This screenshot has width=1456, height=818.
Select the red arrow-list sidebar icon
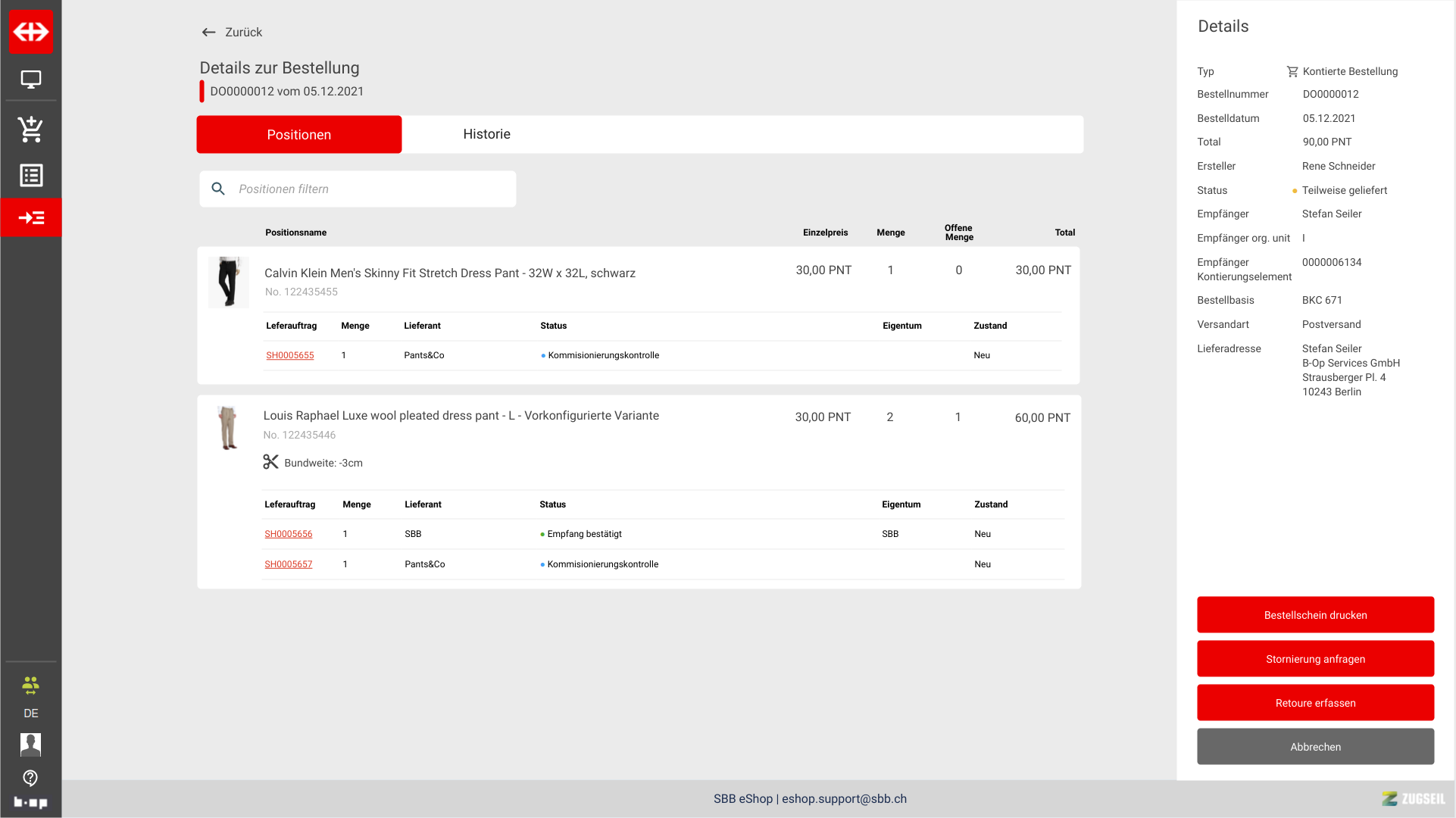coord(31,218)
